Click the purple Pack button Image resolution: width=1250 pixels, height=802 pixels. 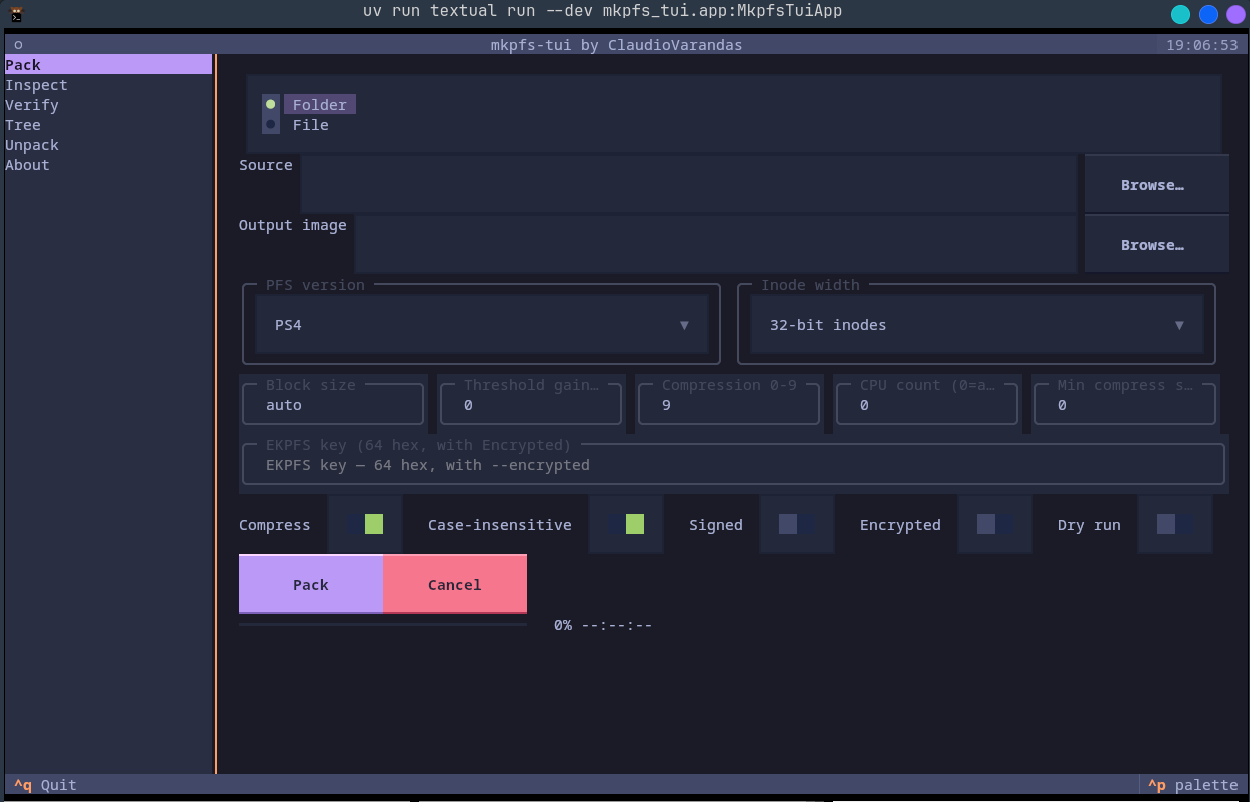click(311, 584)
